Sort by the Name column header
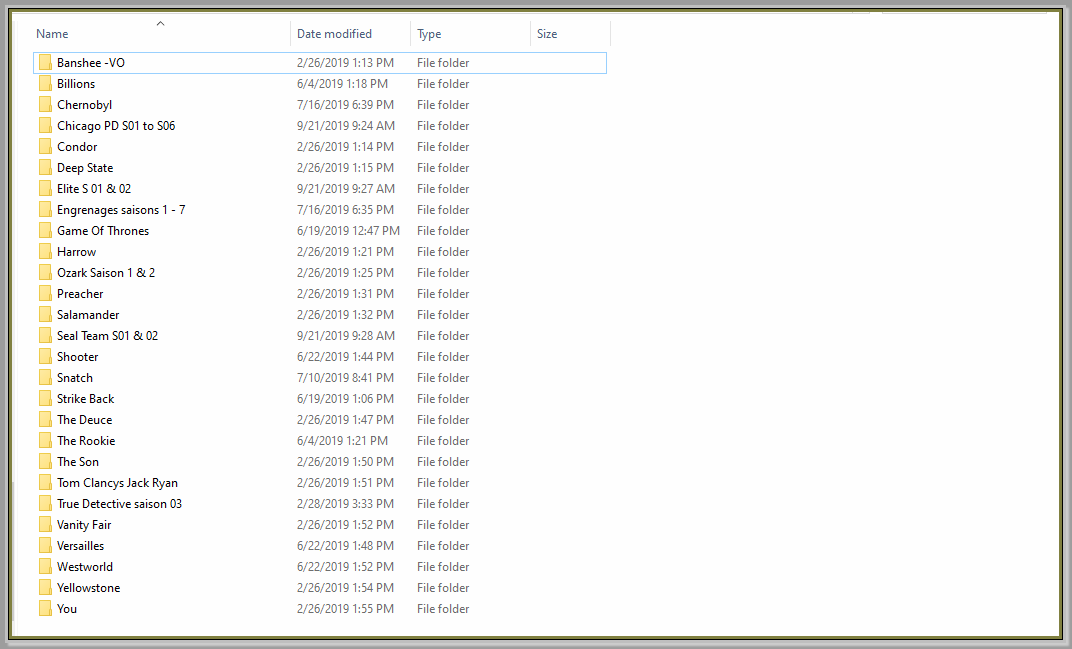Screen dimensions: 1072x649 click(x=52, y=34)
